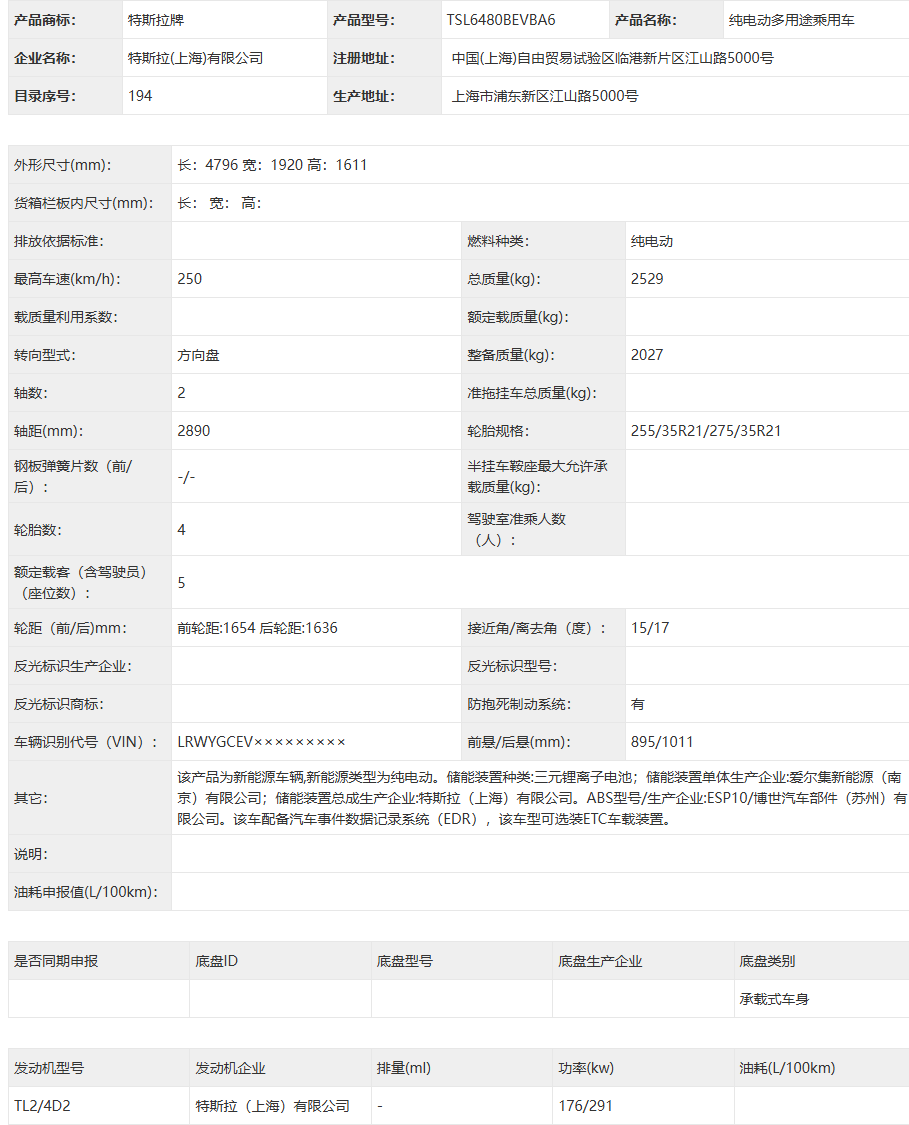
Task: Click steering type value 方向盘
Action: click(x=198, y=355)
